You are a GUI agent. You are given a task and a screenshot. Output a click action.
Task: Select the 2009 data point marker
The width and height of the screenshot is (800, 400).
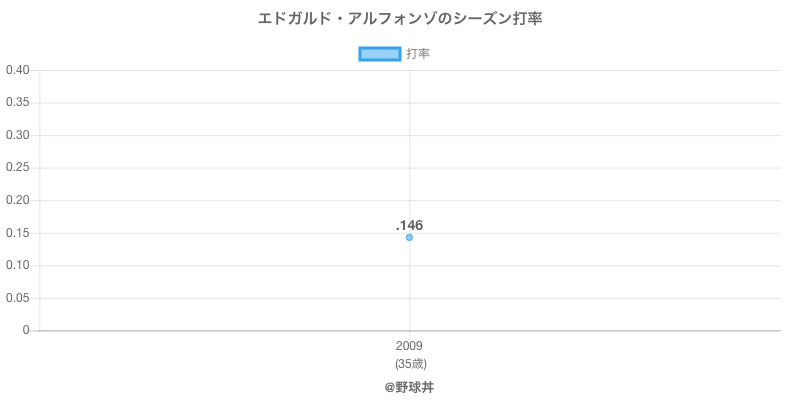(x=409, y=237)
